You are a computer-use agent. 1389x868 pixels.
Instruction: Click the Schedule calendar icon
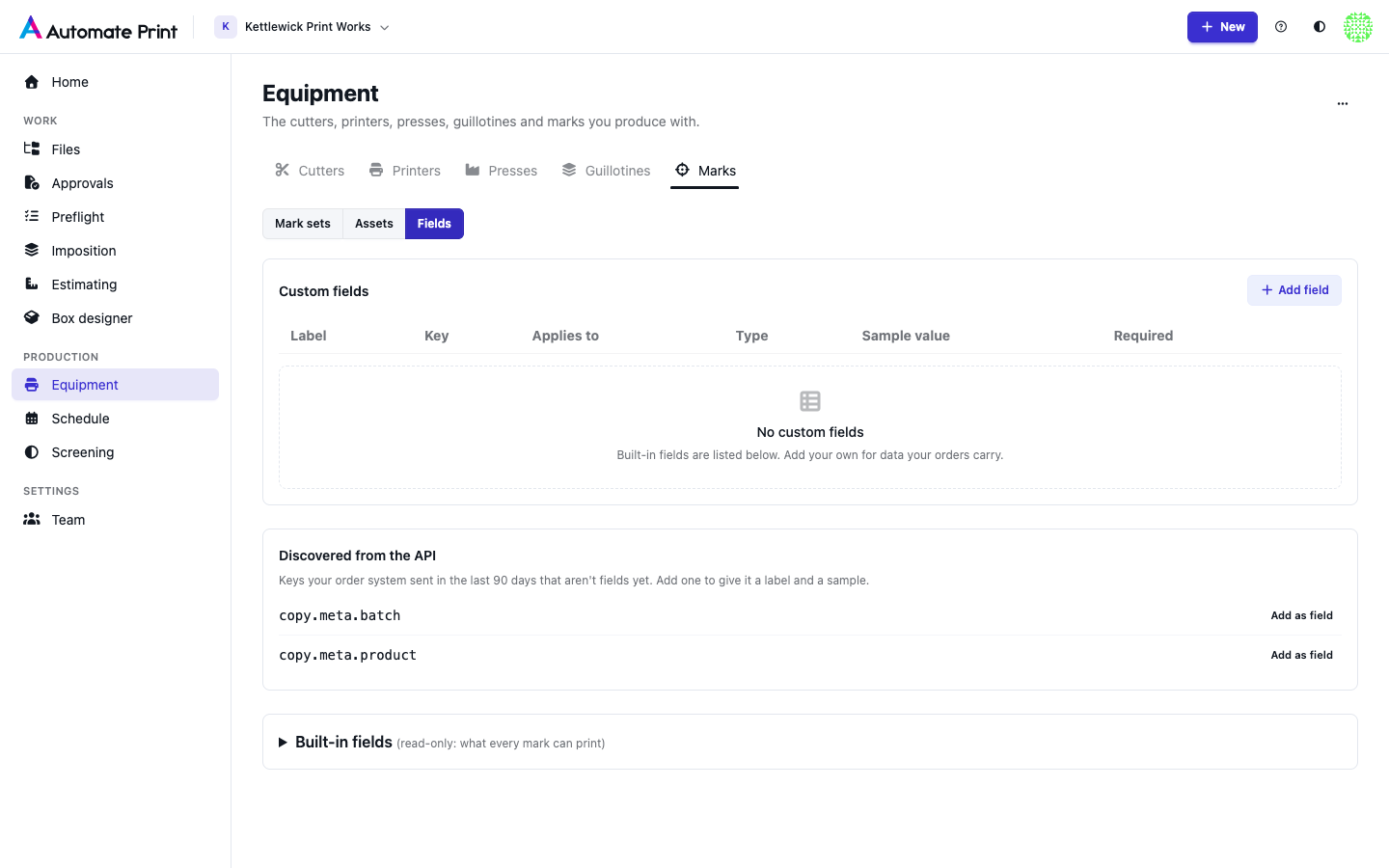(x=32, y=419)
